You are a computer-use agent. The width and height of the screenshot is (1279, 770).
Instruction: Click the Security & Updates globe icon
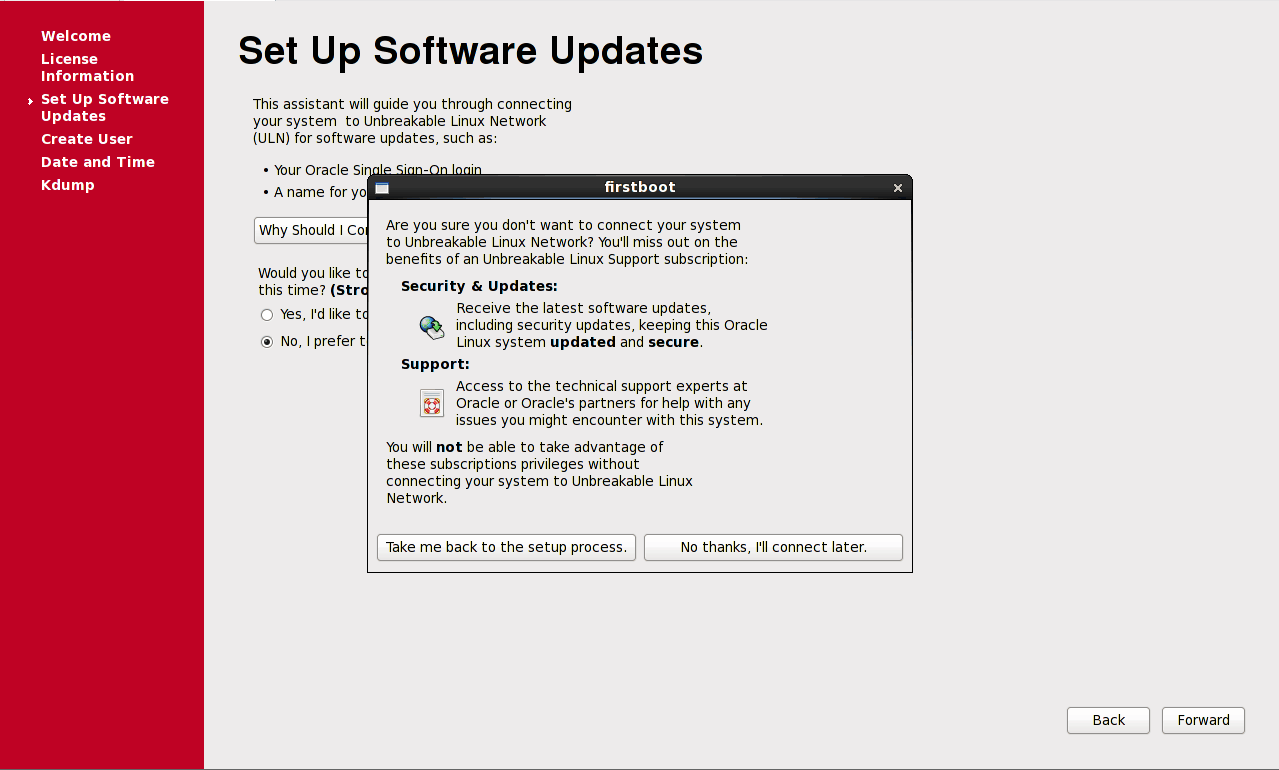coord(432,327)
